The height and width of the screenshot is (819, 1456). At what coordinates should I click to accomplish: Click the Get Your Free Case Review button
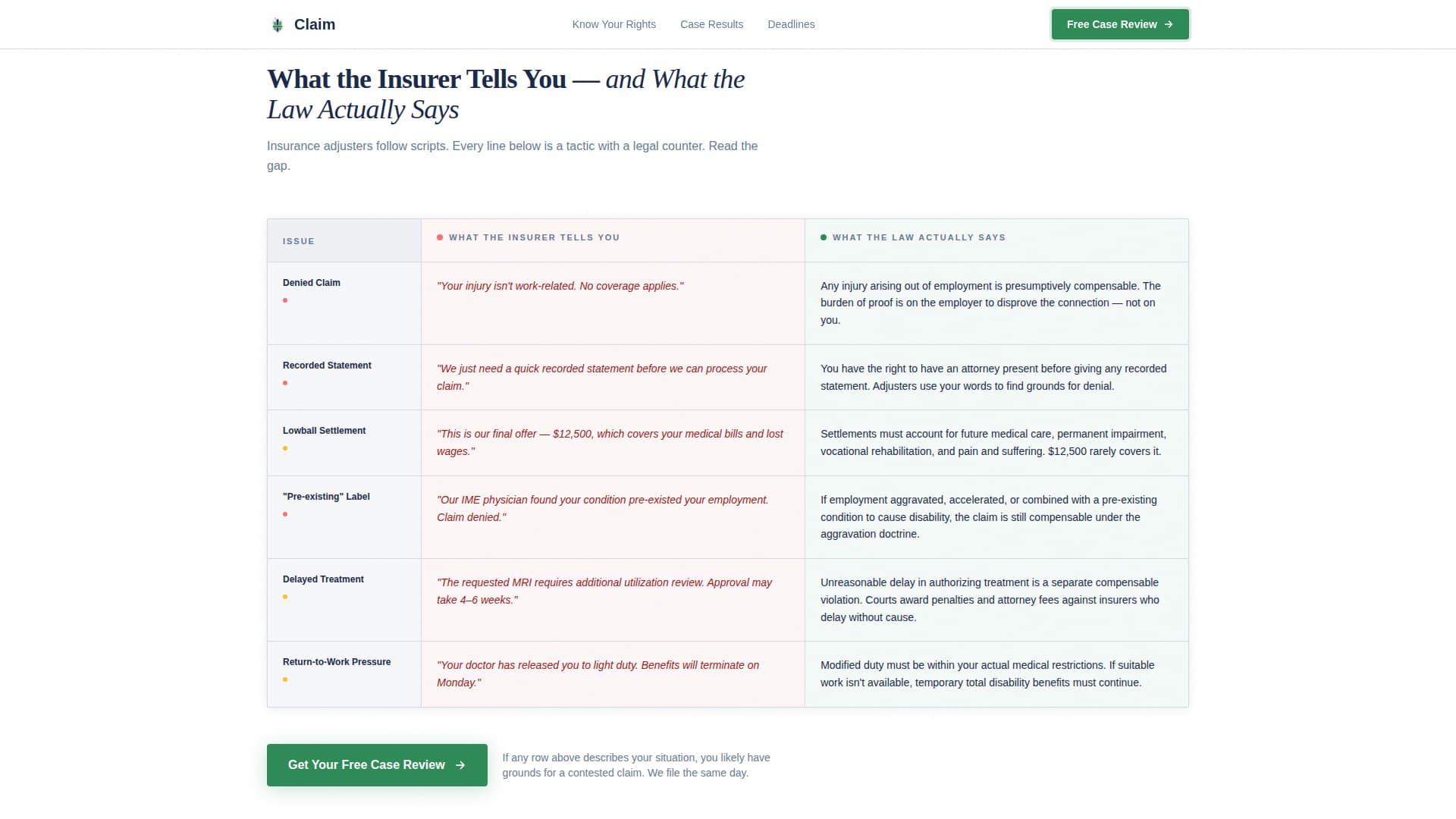[377, 764]
